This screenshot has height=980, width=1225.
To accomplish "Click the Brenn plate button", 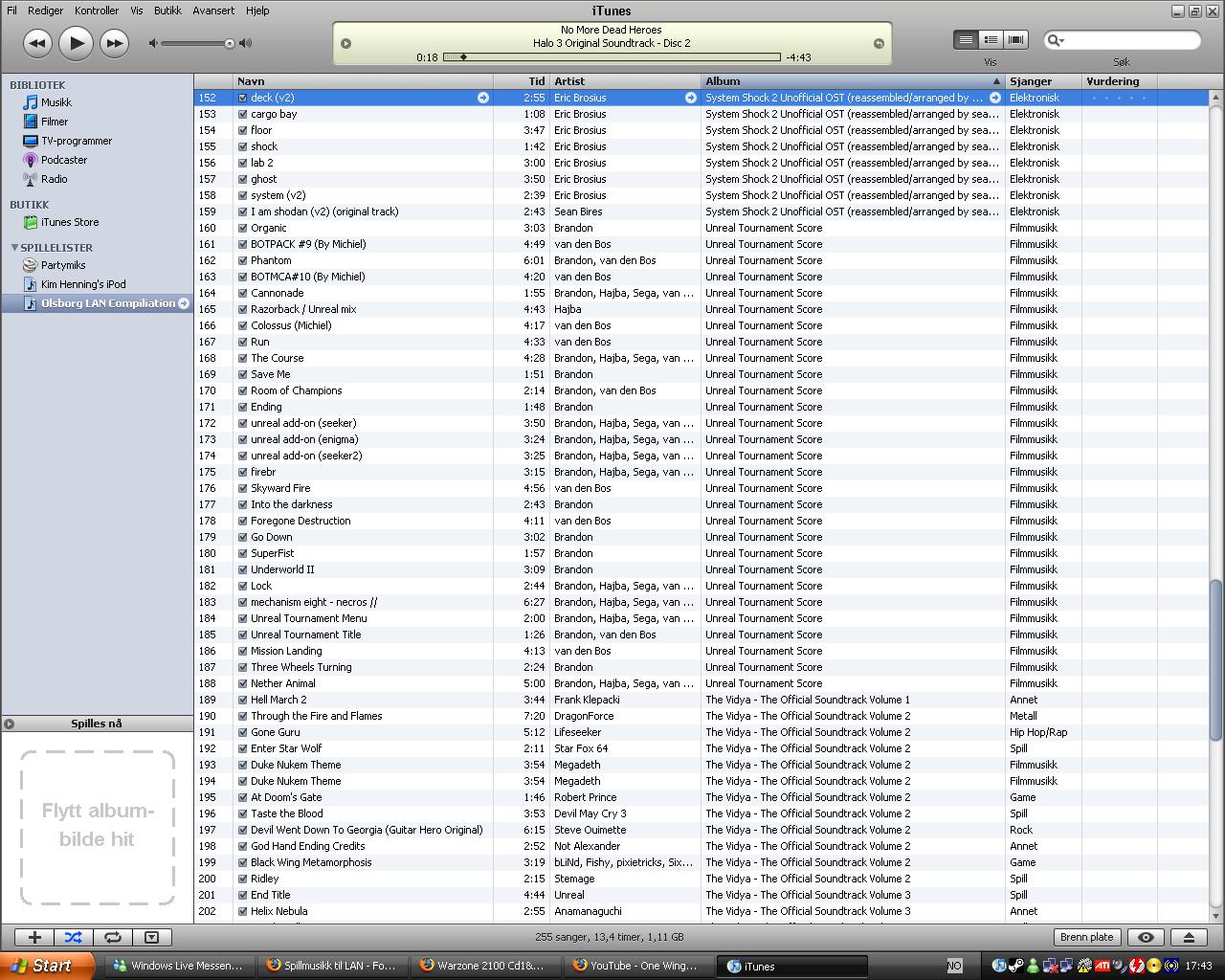I will point(1087,938).
